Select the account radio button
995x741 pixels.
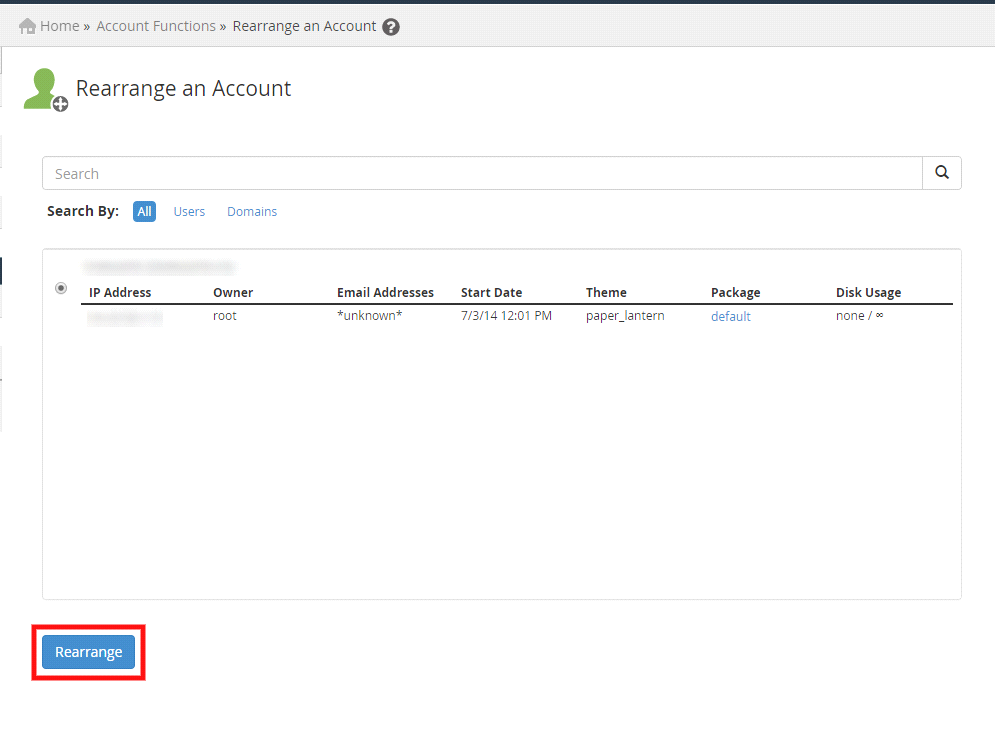click(61, 288)
